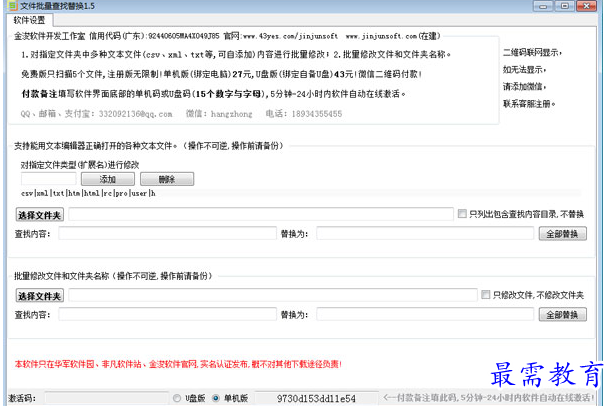Click the website text www.43yes.com/jinjunsoft

coord(290,36)
